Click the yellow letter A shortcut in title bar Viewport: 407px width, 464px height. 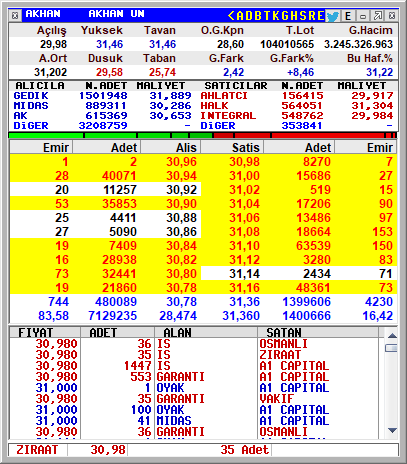click(240, 16)
